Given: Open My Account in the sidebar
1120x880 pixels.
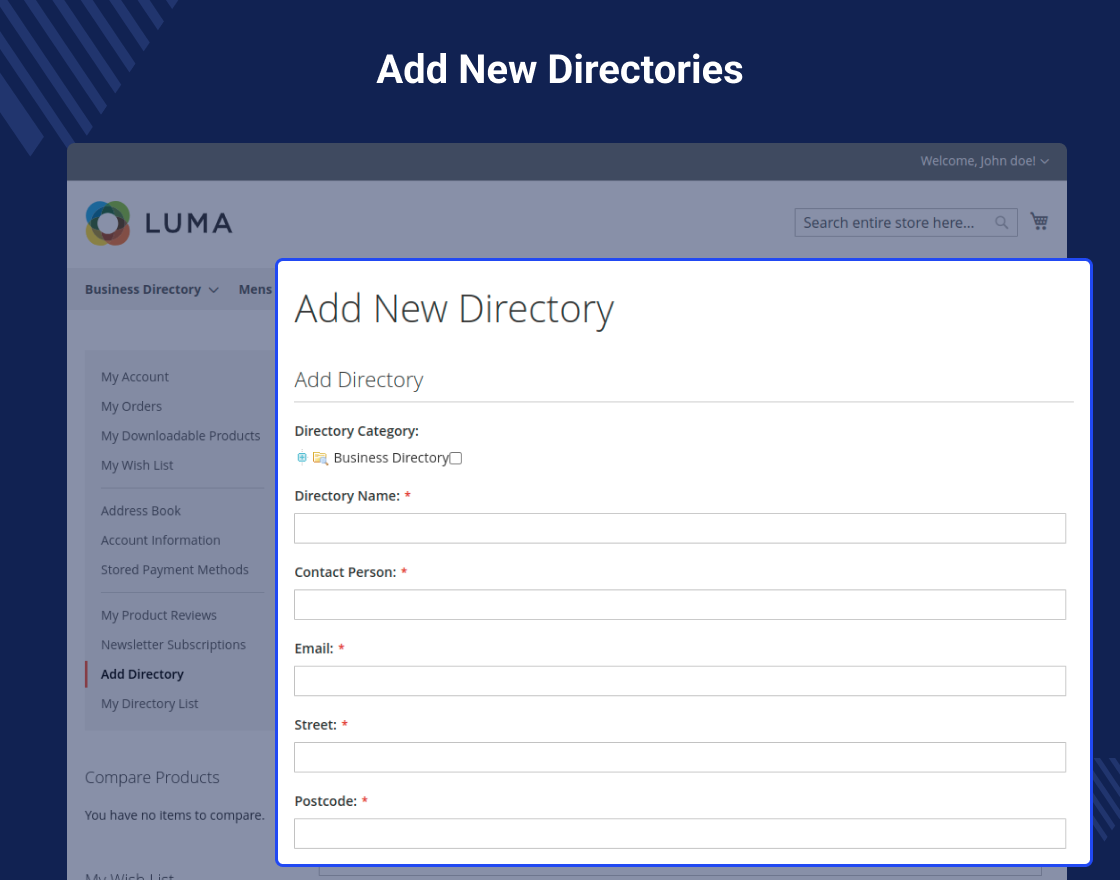Looking at the screenshot, I should click(x=135, y=377).
